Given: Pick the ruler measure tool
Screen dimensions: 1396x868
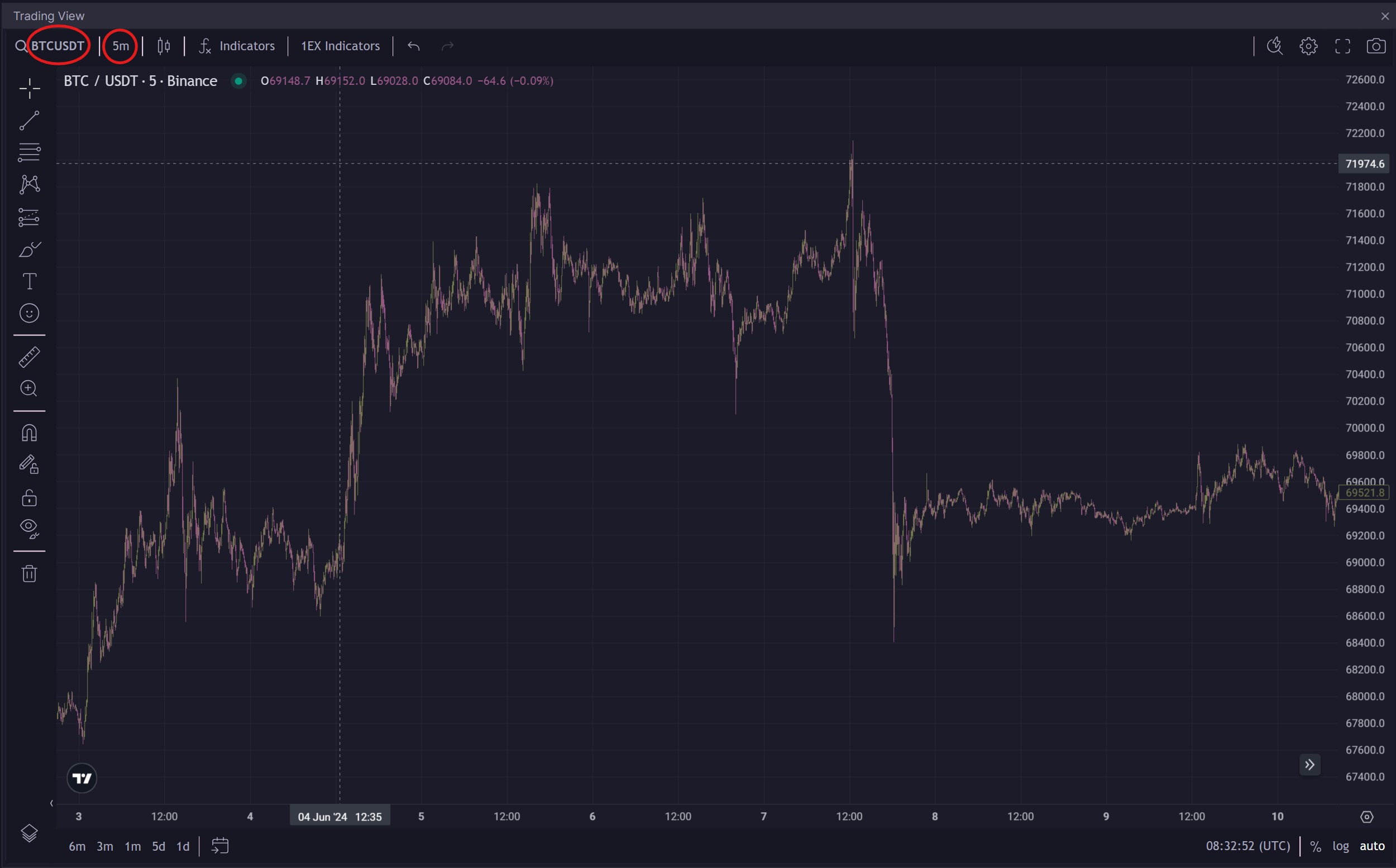Looking at the screenshot, I should click(x=29, y=357).
